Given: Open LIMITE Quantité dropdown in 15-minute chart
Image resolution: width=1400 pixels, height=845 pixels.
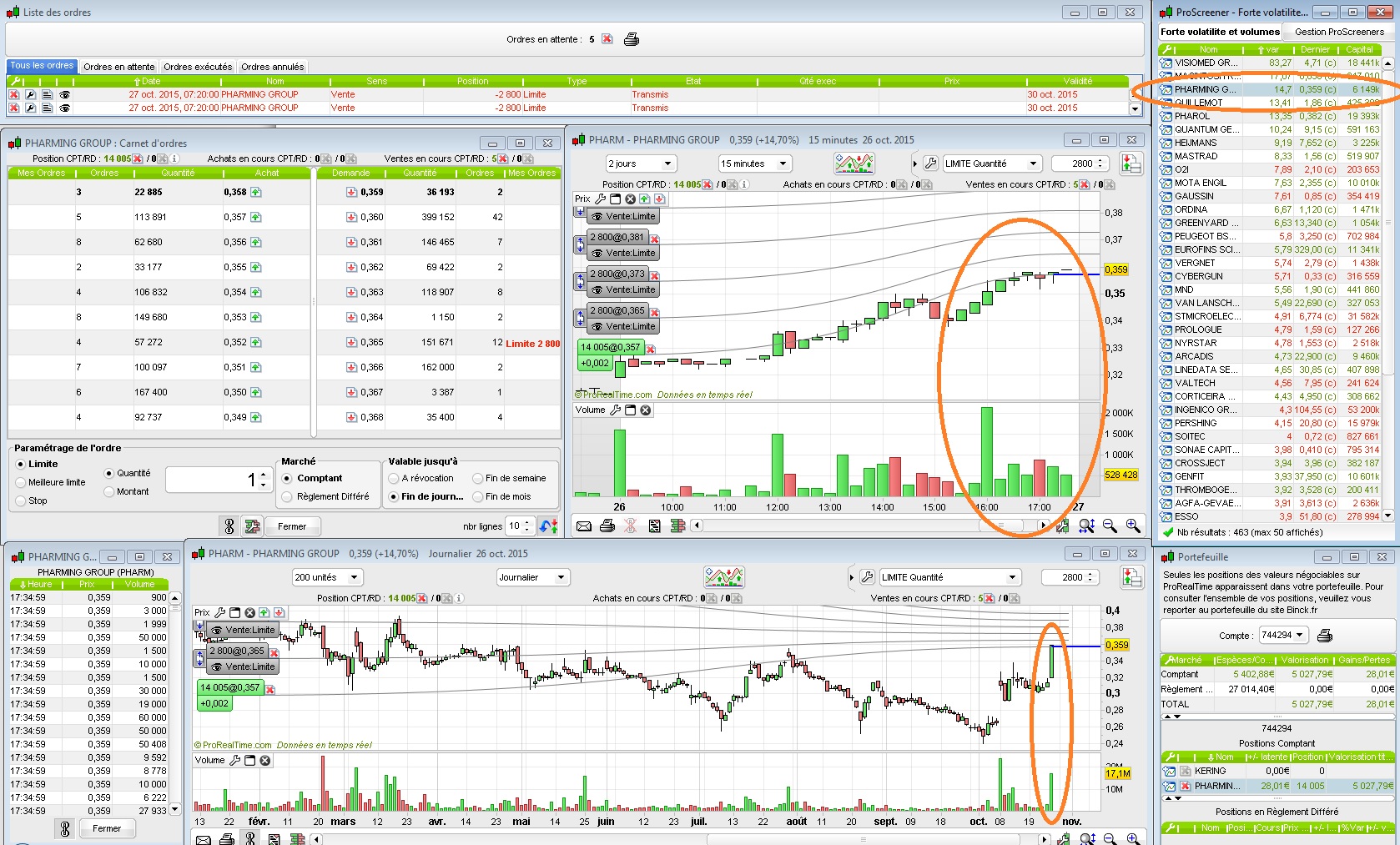Looking at the screenshot, I should 992,163.
